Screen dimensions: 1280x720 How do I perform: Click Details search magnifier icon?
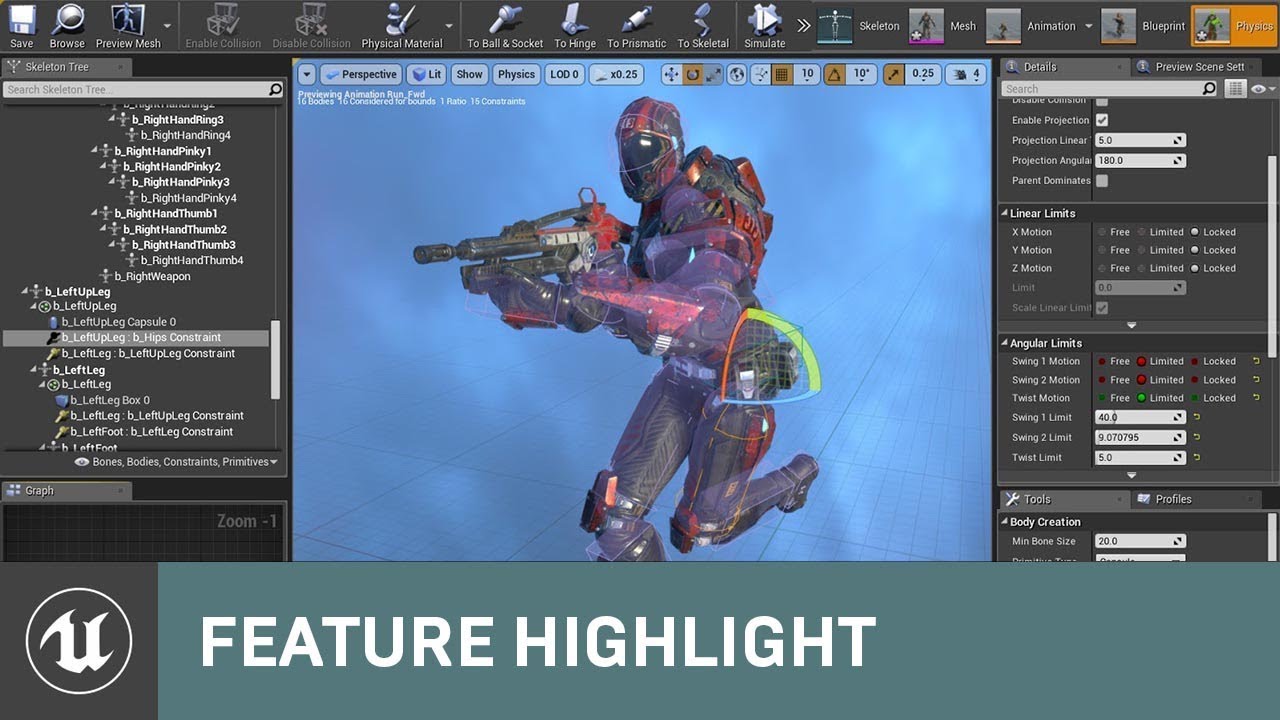[x=1209, y=89]
